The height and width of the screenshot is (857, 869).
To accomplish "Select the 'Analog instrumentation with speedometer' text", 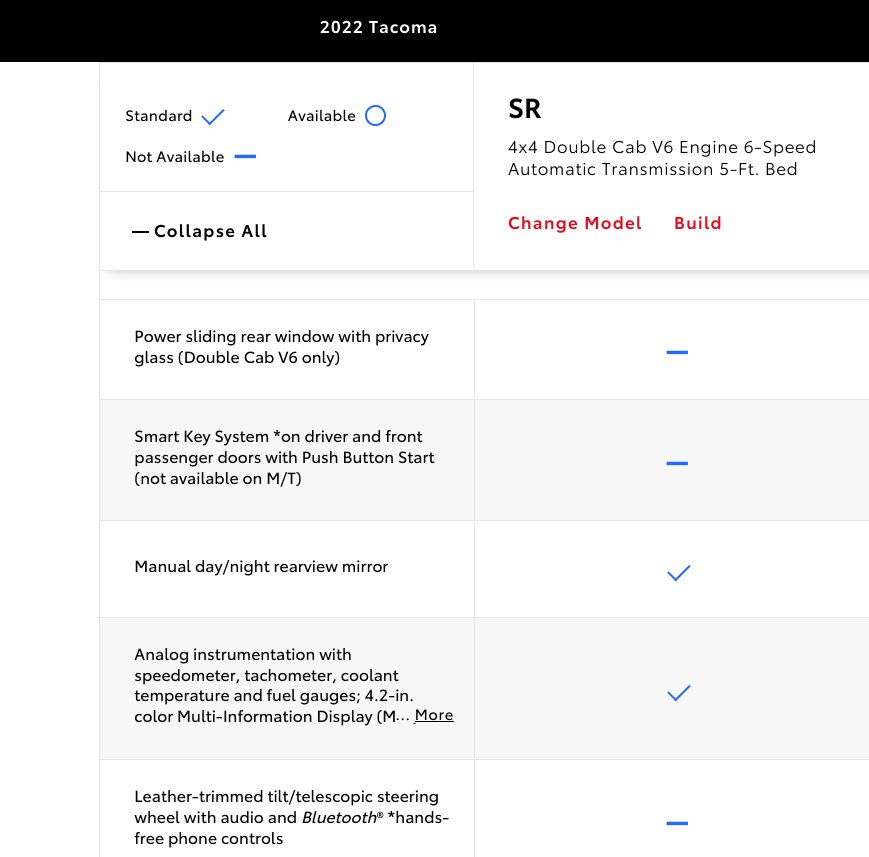I will coord(274,686).
